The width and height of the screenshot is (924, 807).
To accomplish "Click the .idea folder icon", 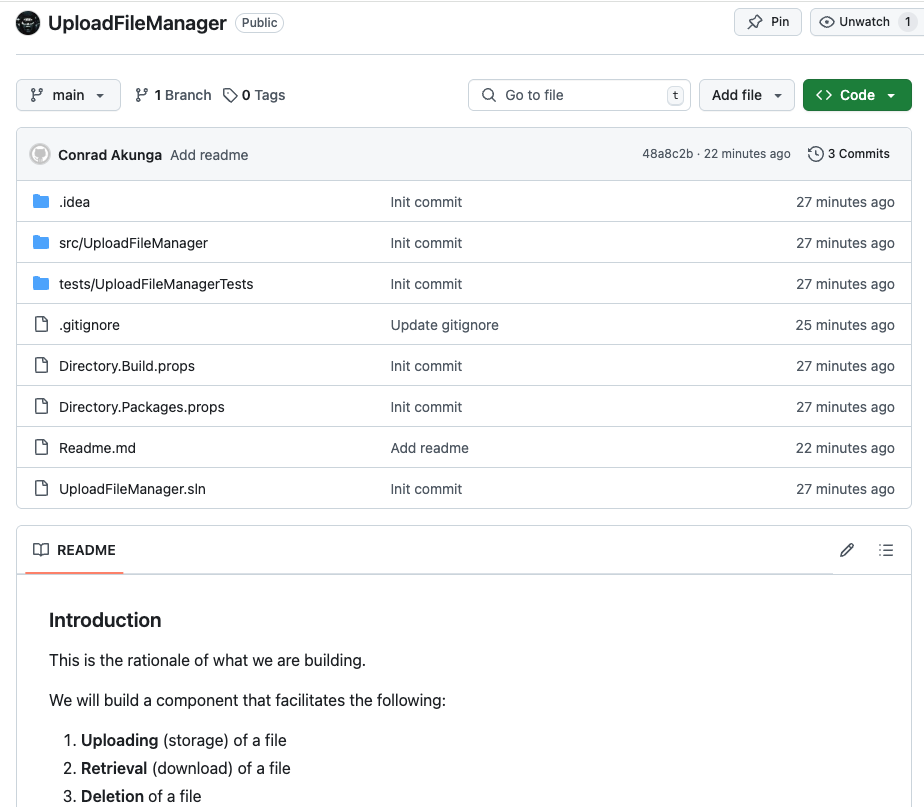I will 41,202.
